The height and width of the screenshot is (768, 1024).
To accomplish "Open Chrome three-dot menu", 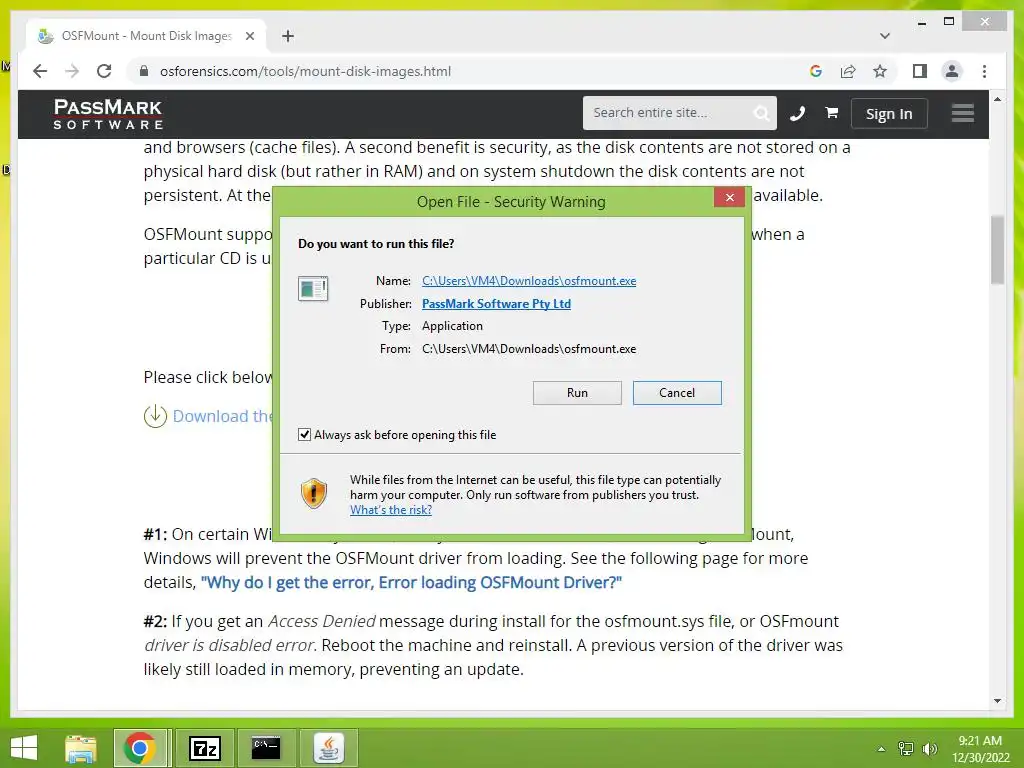I will [984, 71].
